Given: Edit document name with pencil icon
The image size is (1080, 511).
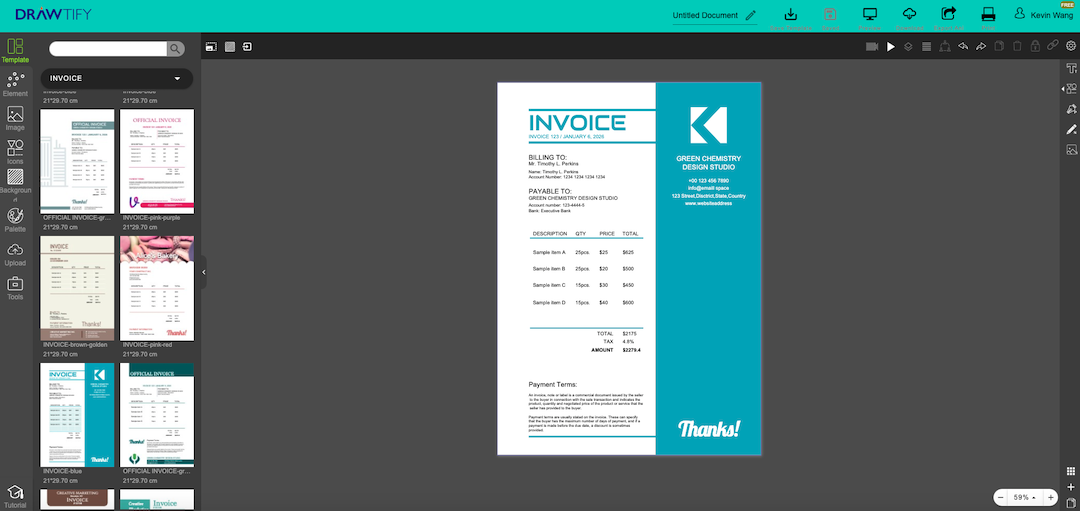Looking at the screenshot, I should (751, 14).
